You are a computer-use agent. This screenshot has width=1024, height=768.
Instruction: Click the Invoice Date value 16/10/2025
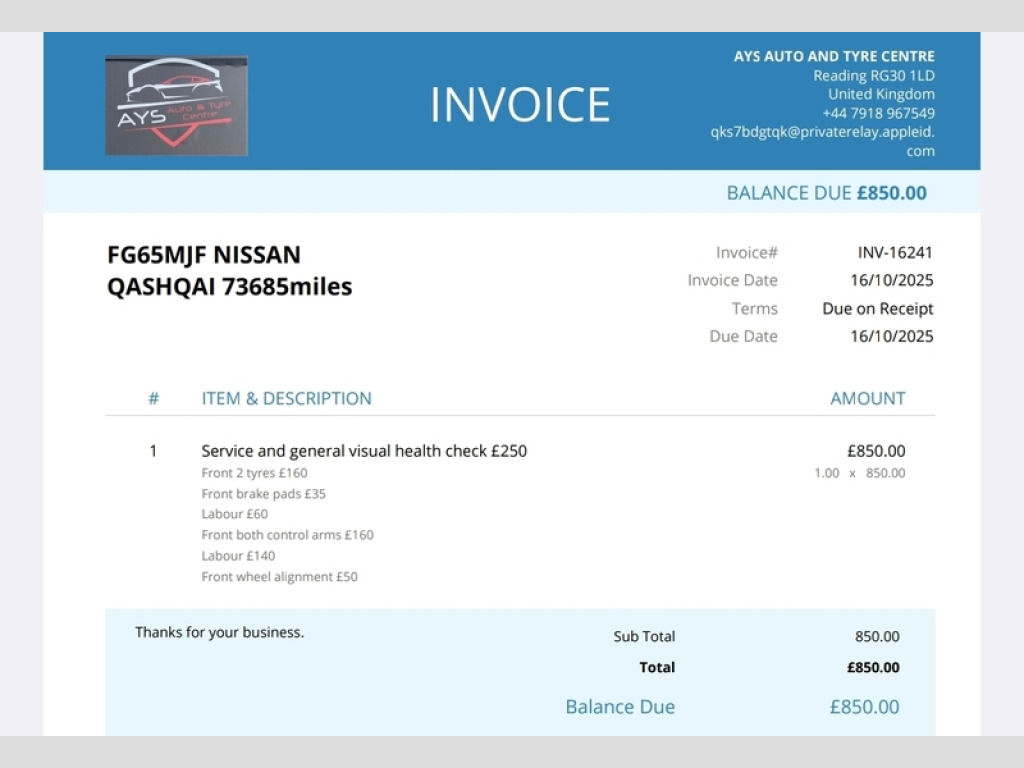pyautogui.click(x=891, y=280)
